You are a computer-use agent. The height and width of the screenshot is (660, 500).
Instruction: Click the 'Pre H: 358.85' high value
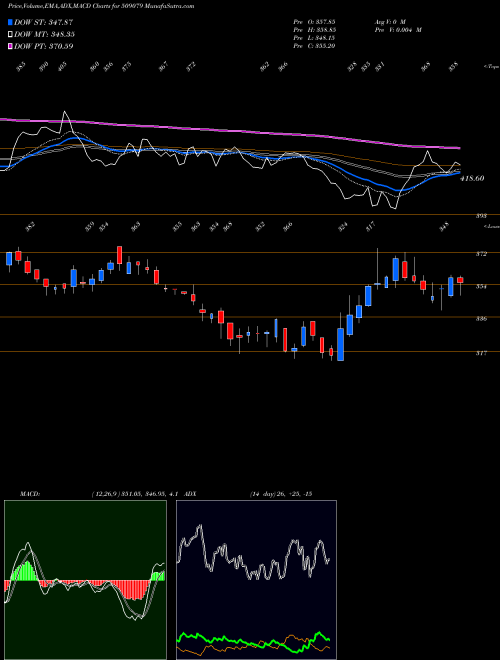314,30
